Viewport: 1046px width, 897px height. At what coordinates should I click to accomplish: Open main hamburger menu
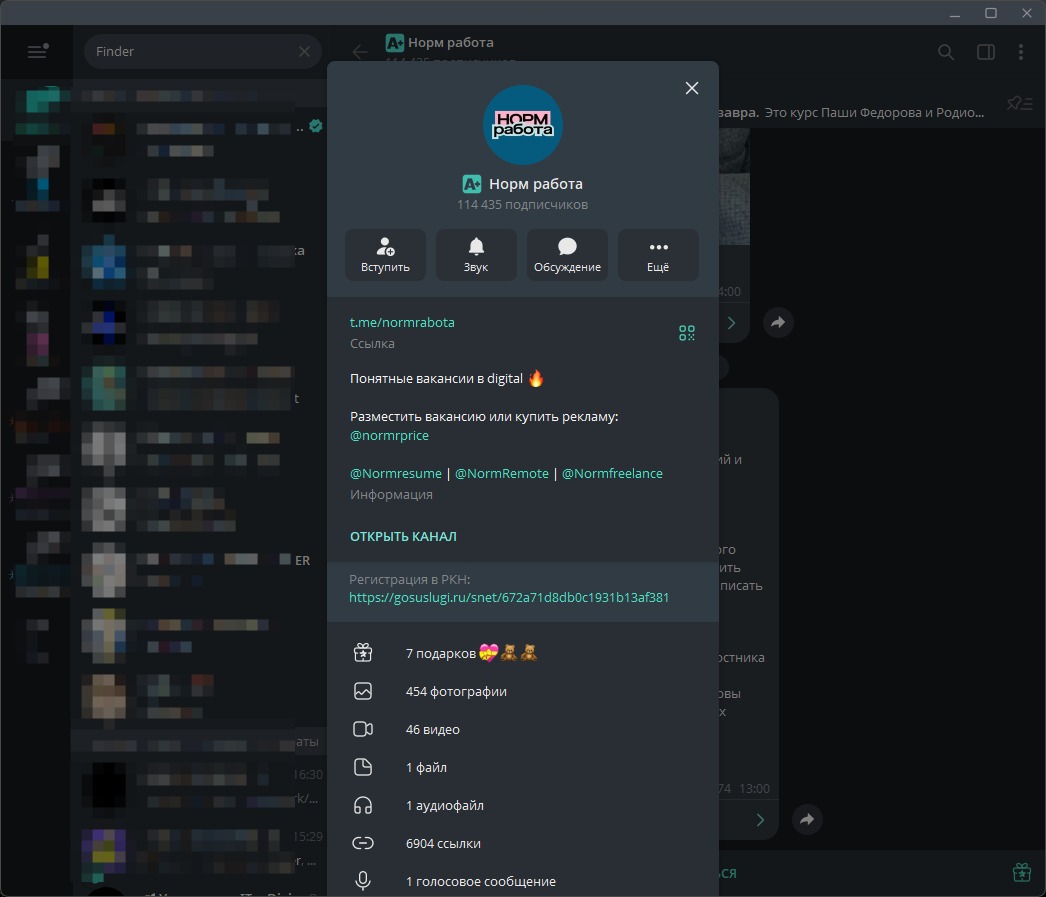(37, 51)
